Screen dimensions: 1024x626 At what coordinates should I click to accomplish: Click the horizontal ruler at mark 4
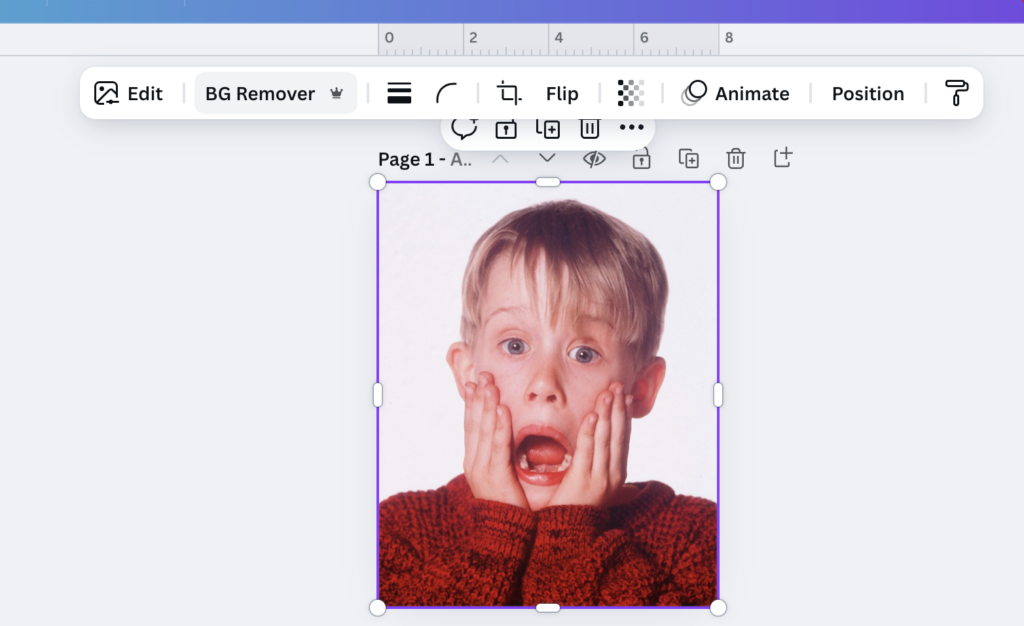point(558,38)
